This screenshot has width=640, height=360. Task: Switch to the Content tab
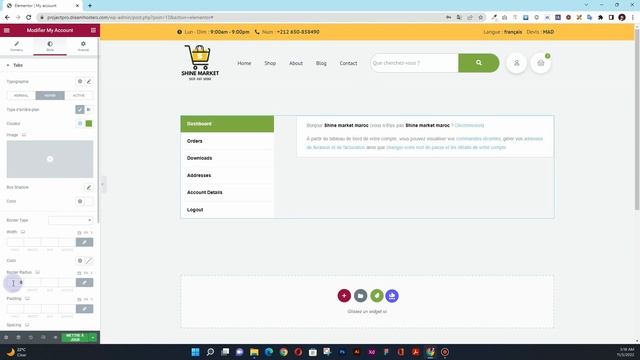click(x=17, y=46)
